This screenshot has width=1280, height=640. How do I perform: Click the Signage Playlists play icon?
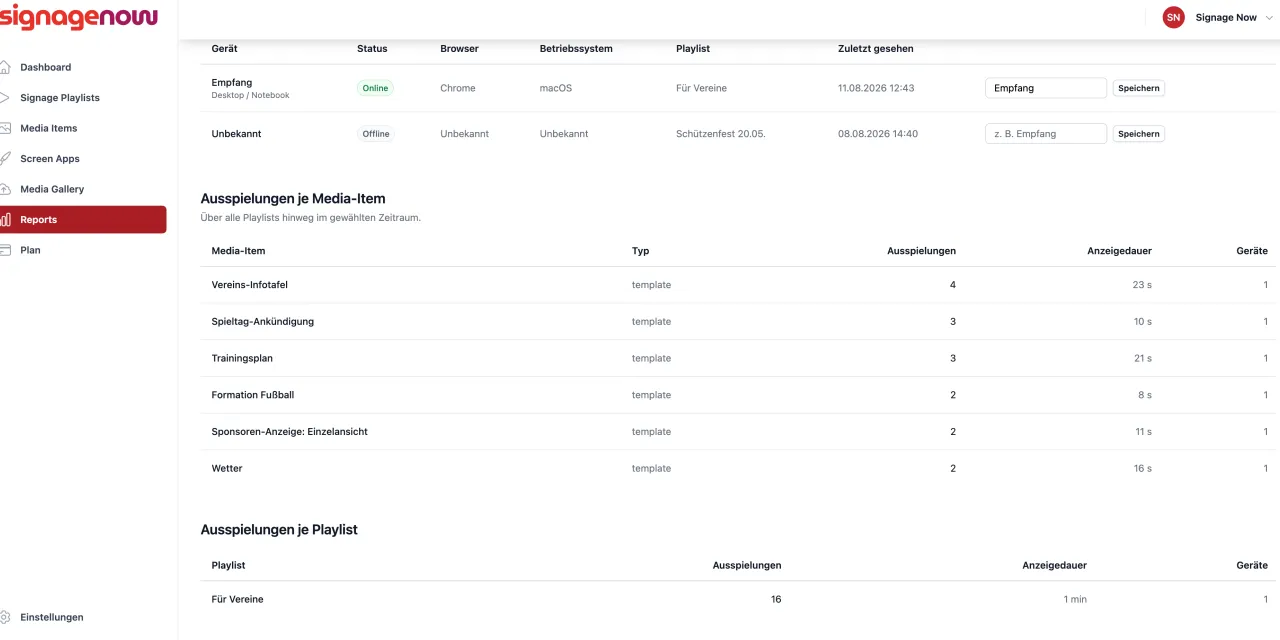click(5, 98)
